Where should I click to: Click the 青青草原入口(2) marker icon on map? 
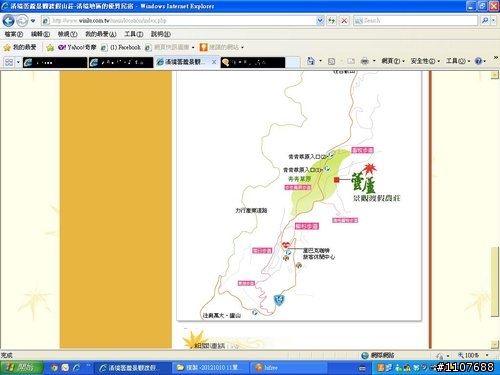pos(331,154)
